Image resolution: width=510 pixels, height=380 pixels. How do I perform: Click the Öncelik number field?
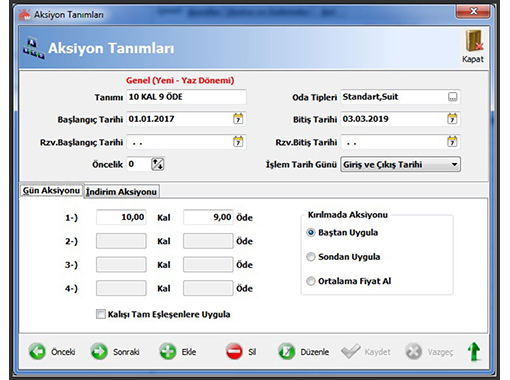click(139, 164)
